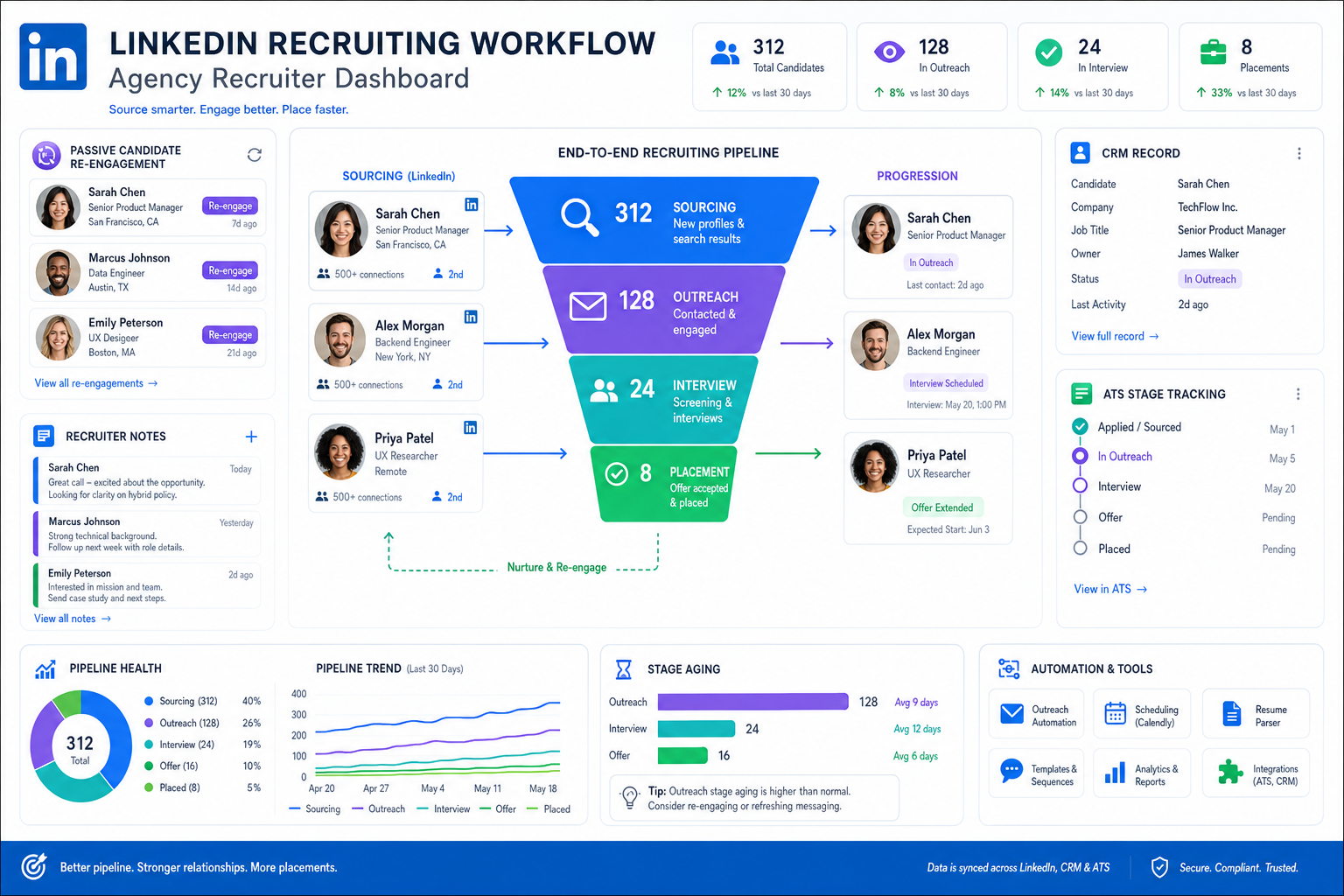Click the ATS Stage Tracking list icon

pos(1081,394)
